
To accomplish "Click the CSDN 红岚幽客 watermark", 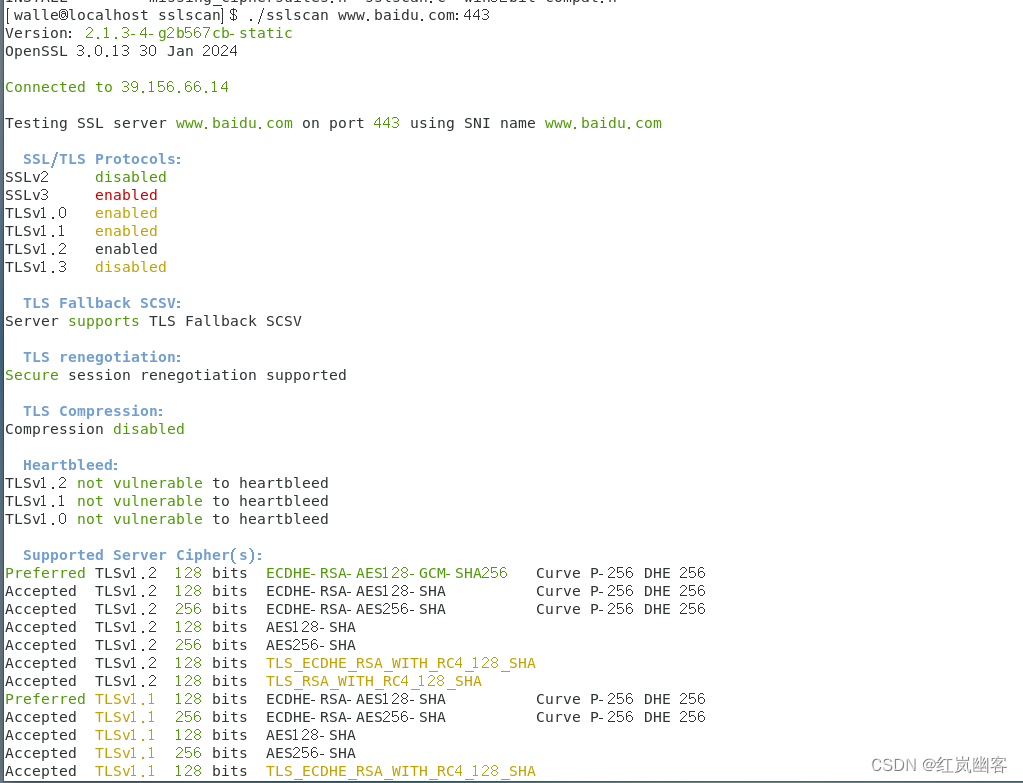I will (941, 763).
